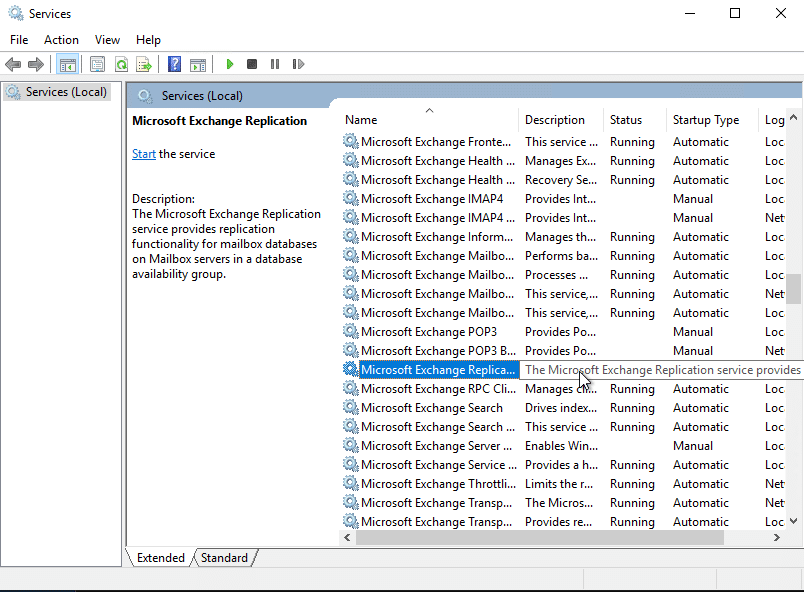This screenshot has height=592, width=804.
Task: Sort by the Log column header
Action: coord(772,120)
